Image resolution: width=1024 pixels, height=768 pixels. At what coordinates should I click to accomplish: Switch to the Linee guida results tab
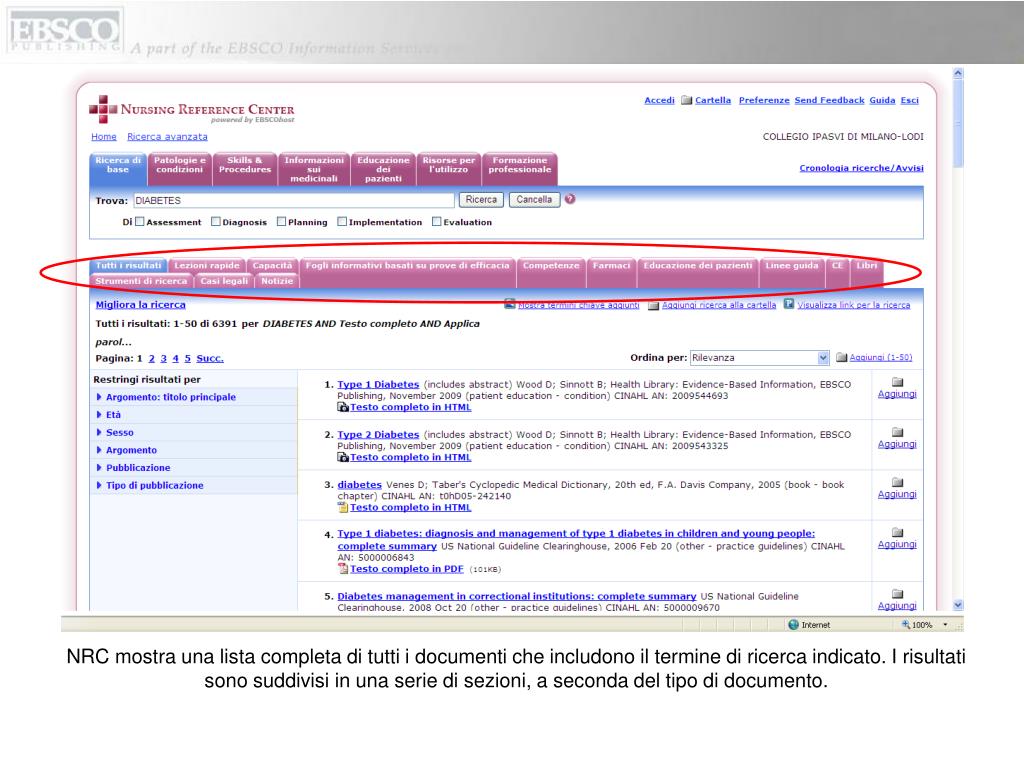(x=792, y=266)
